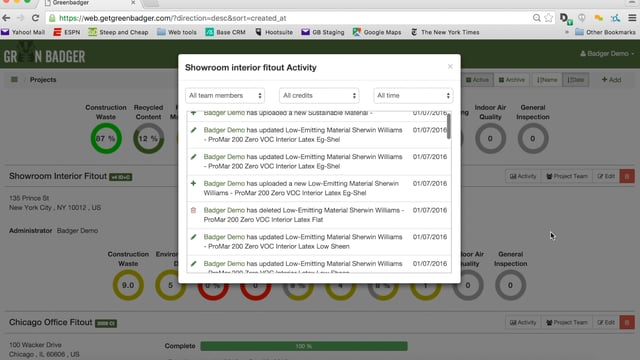Open the Base CRM bookmark

(225, 32)
